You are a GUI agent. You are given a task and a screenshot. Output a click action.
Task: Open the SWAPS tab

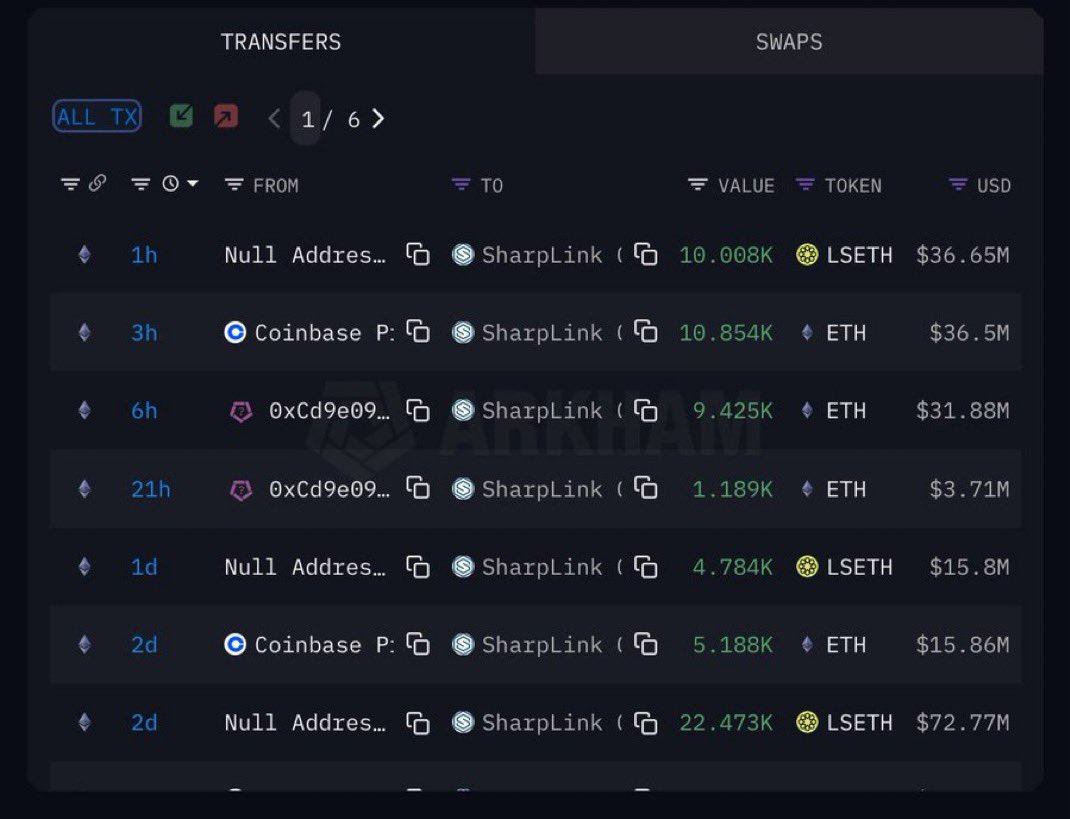pyautogui.click(x=789, y=42)
